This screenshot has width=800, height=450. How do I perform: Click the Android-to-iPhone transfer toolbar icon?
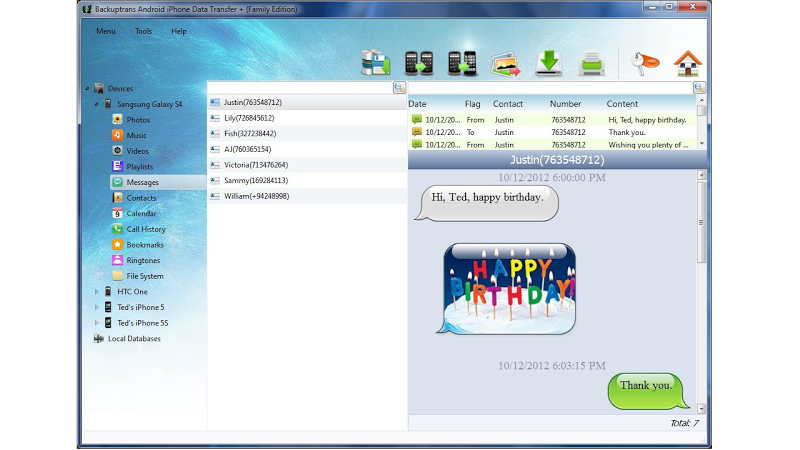[x=462, y=63]
